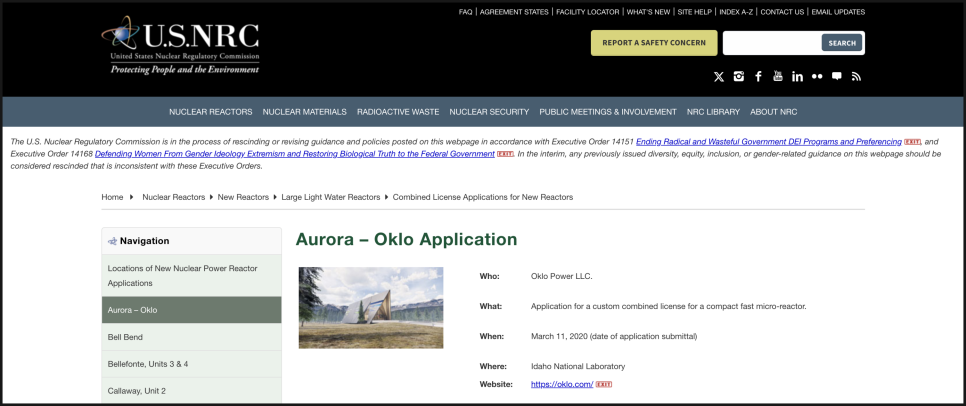Open the Nuclear Security menu
This screenshot has width=966, height=406.
pyautogui.click(x=489, y=112)
